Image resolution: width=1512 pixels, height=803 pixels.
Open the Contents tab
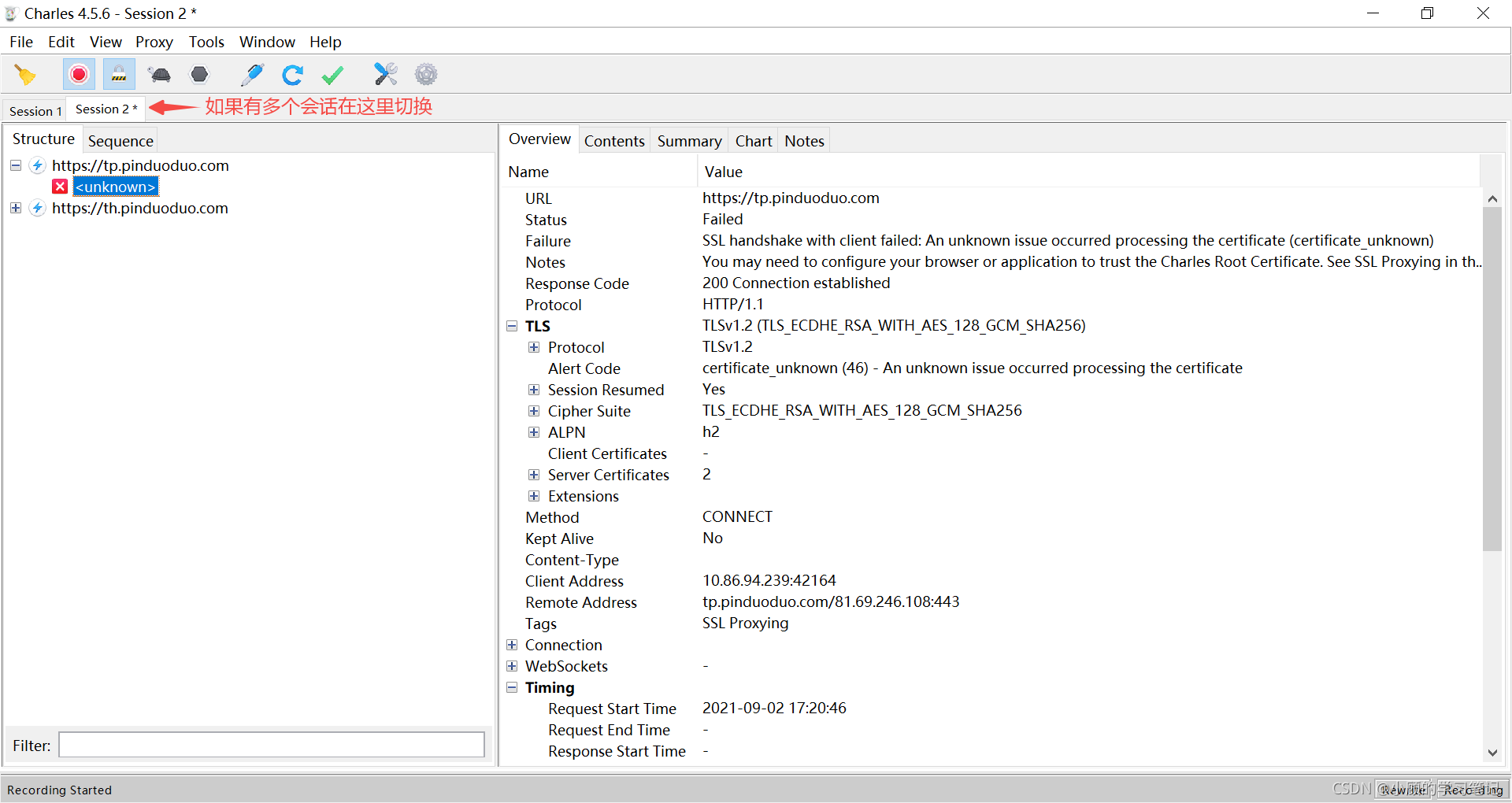pyautogui.click(x=614, y=141)
